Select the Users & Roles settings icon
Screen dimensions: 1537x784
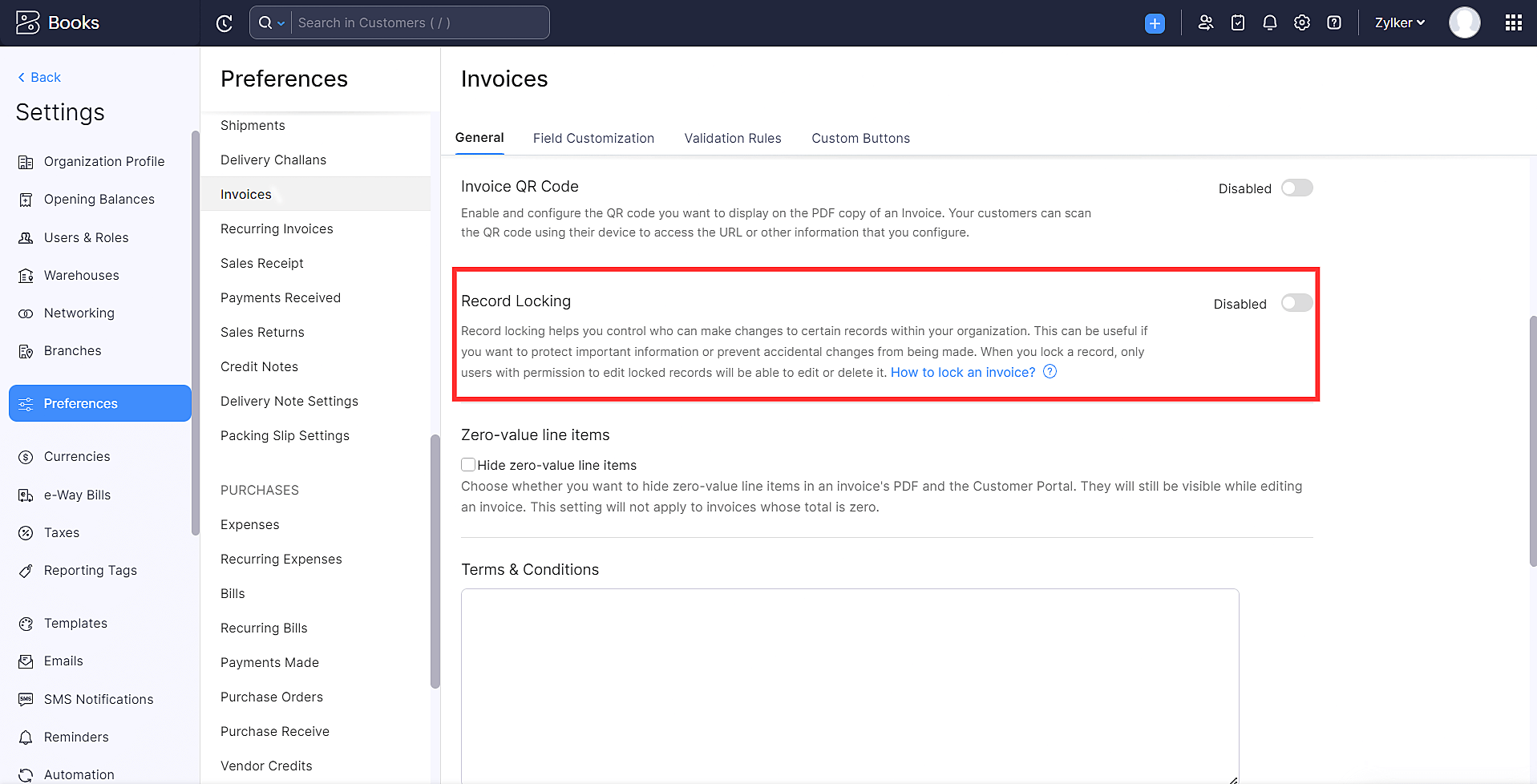26,237
